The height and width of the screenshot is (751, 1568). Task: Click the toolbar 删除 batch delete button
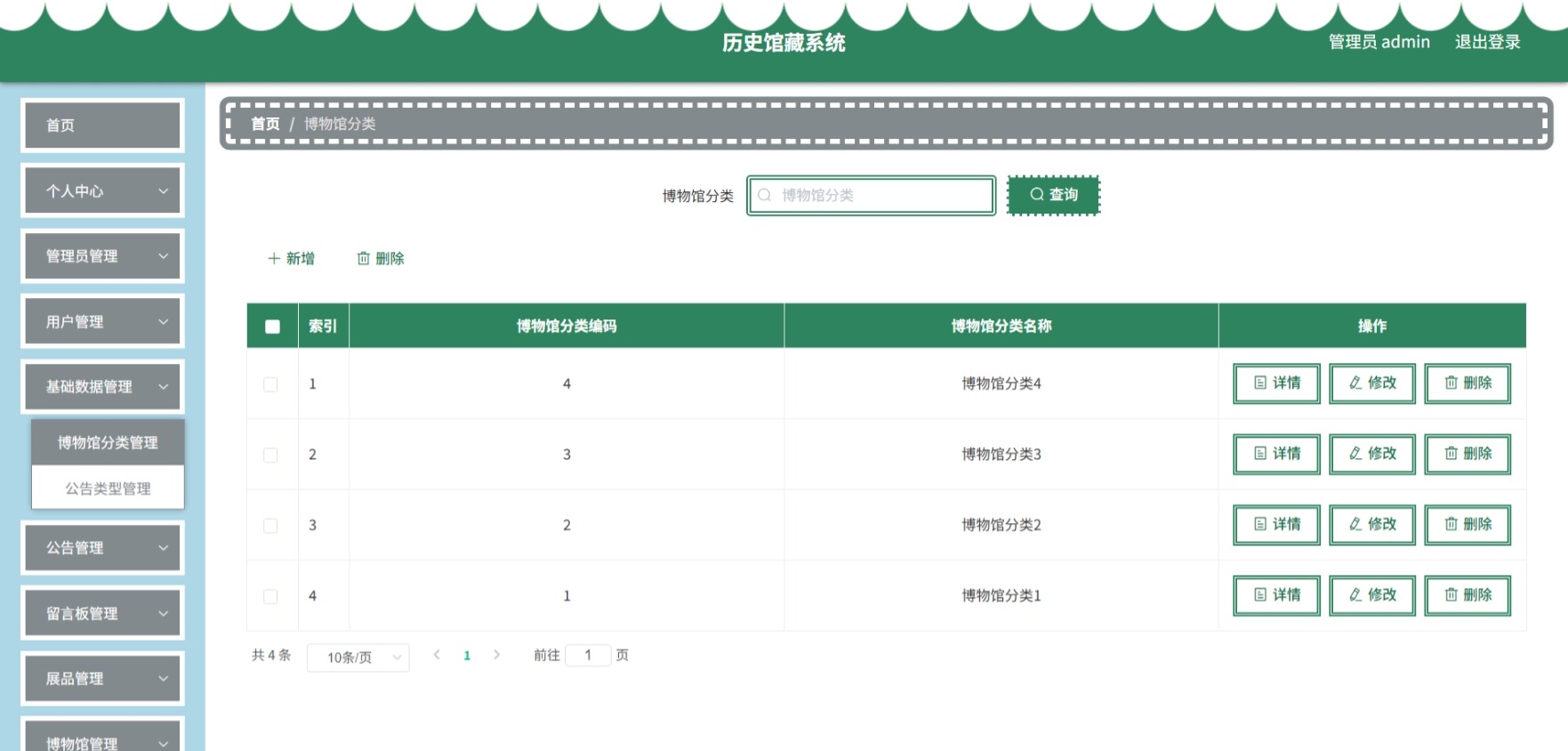[381, 258]
